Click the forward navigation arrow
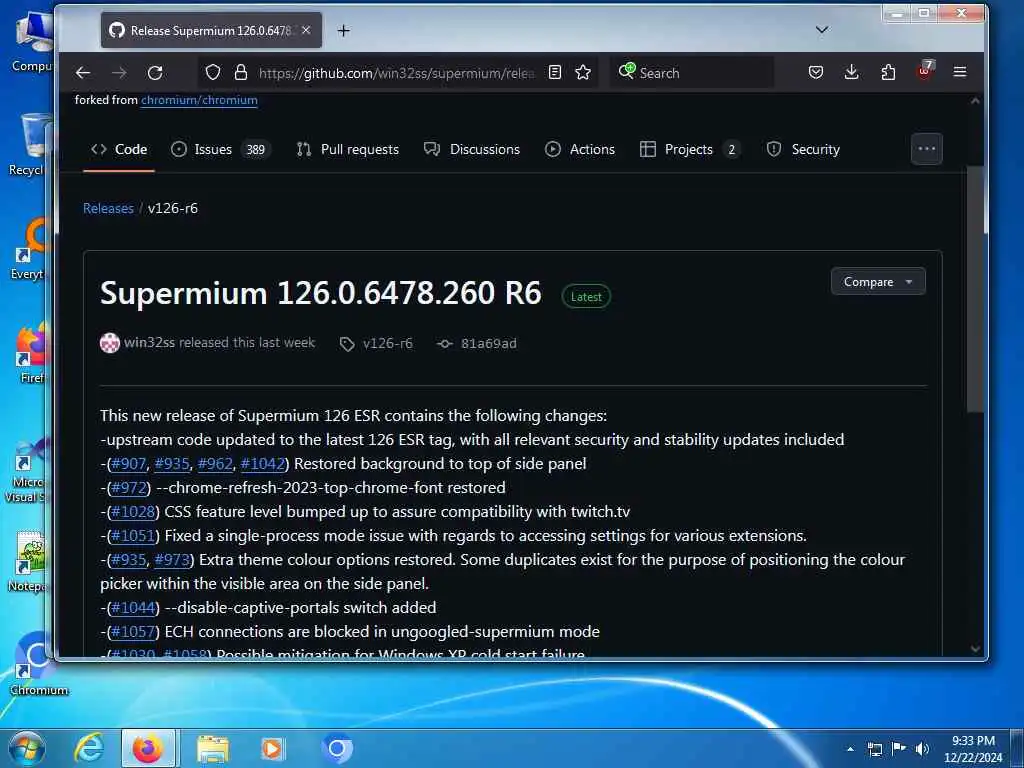The image size is (1024, 768). click(119, 72)
